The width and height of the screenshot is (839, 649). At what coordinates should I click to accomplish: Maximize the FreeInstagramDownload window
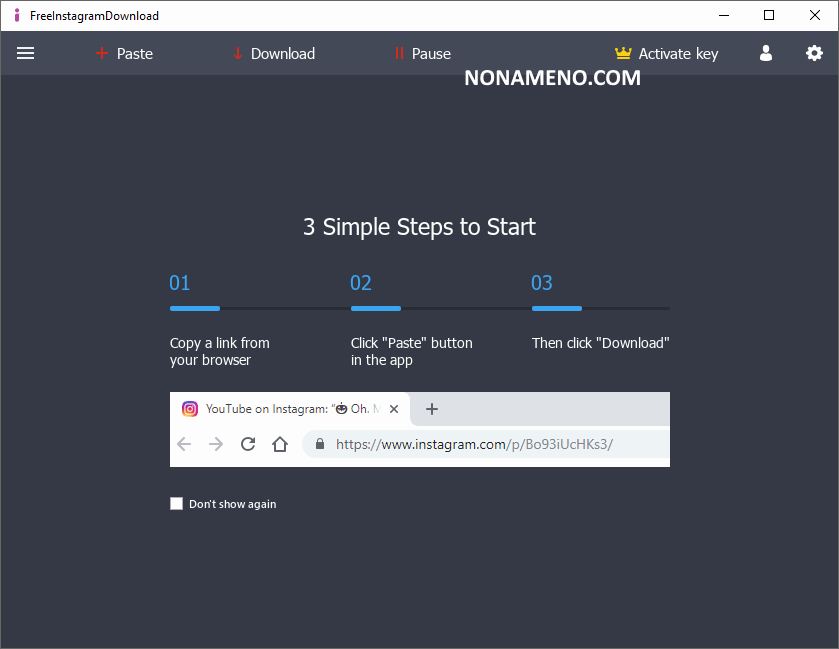pos(769,15)
